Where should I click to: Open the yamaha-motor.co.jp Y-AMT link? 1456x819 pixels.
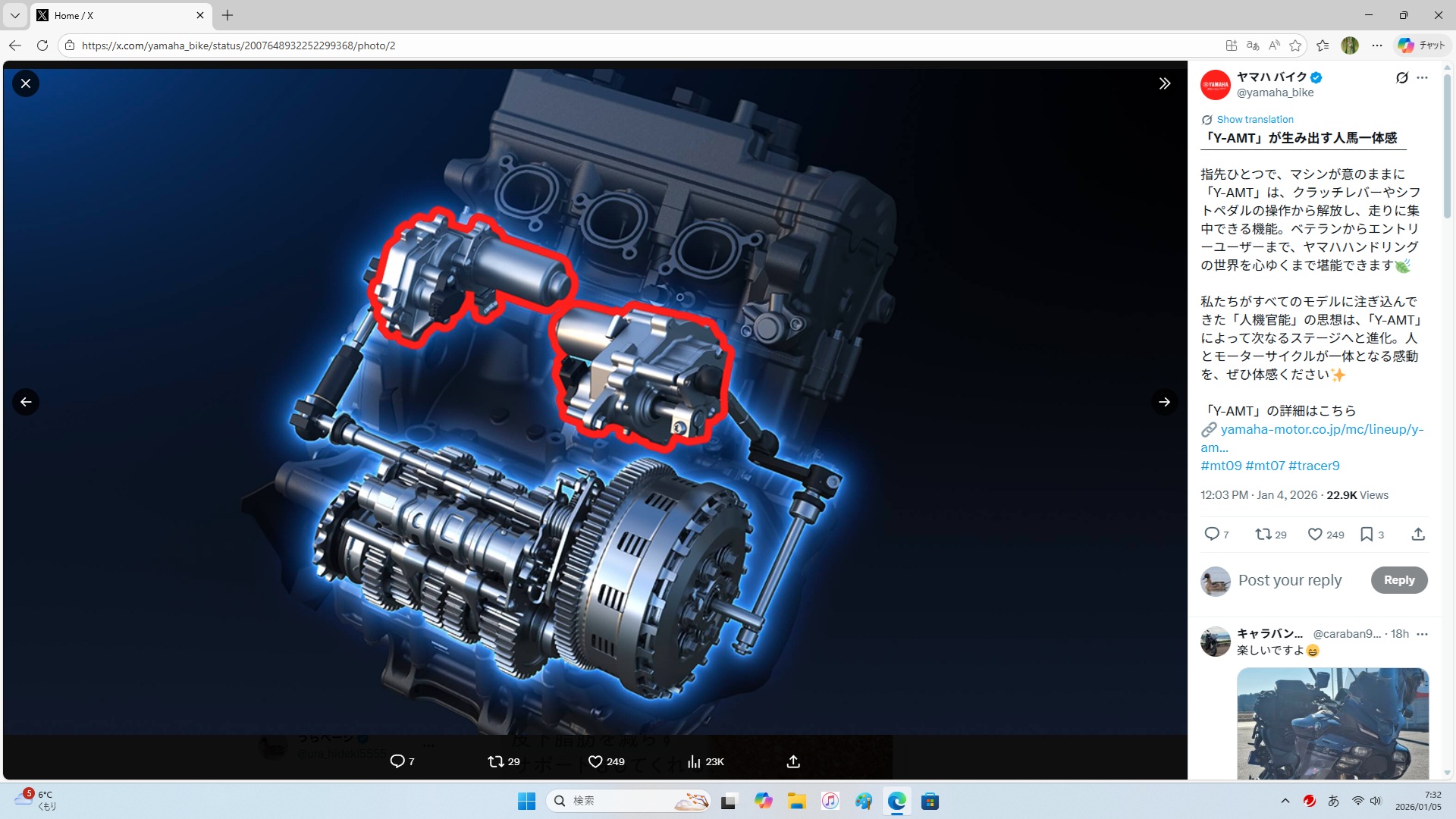click(1321, 429)
